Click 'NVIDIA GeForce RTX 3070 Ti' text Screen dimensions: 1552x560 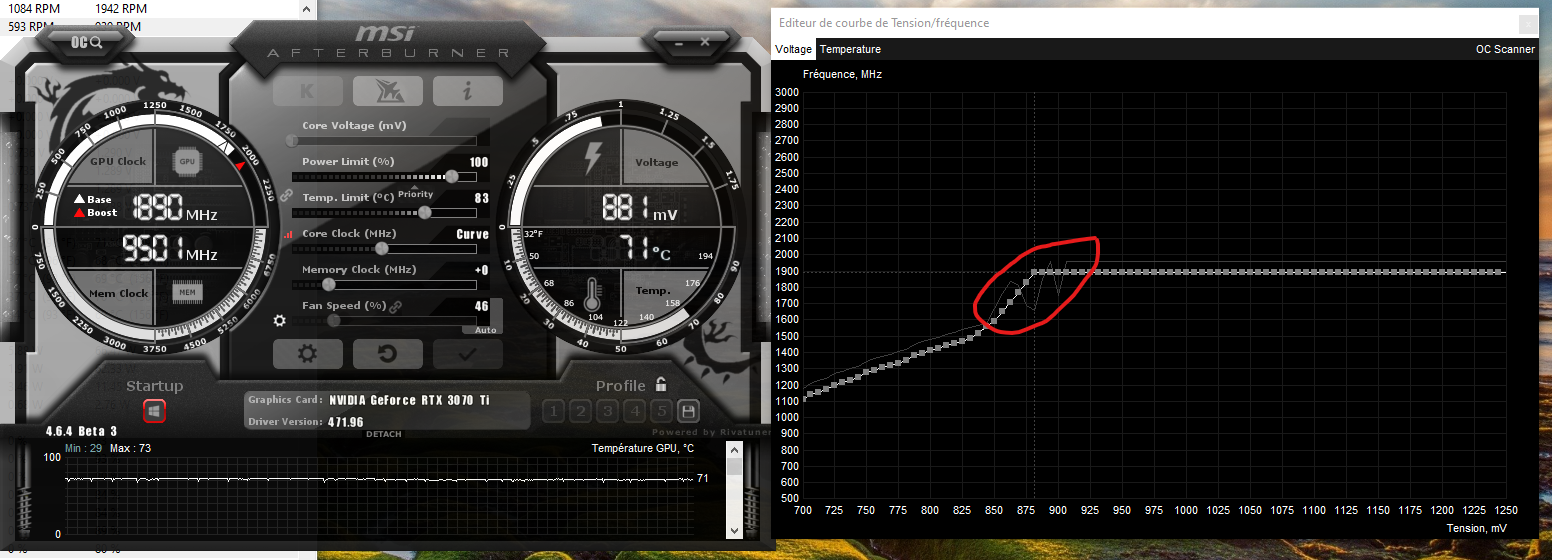[410, 400]
